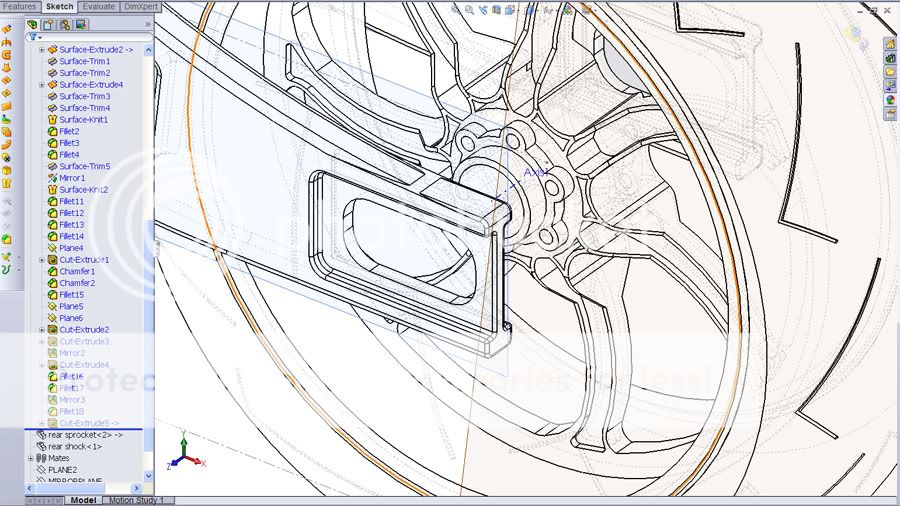This screenshot has height=506, width=900.
Task: Select Fillet2 in the feature tree
Action: pyautogui.click(x=69, y=131)
